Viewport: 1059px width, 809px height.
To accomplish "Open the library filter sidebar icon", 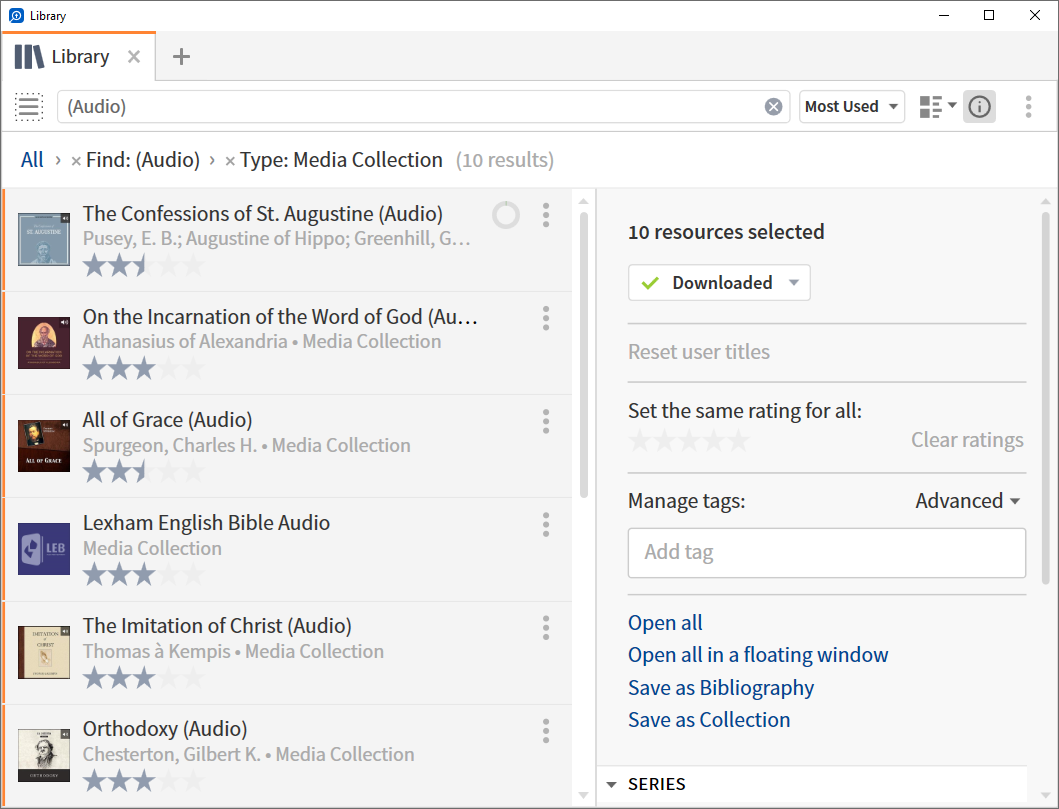I will 29,107.
